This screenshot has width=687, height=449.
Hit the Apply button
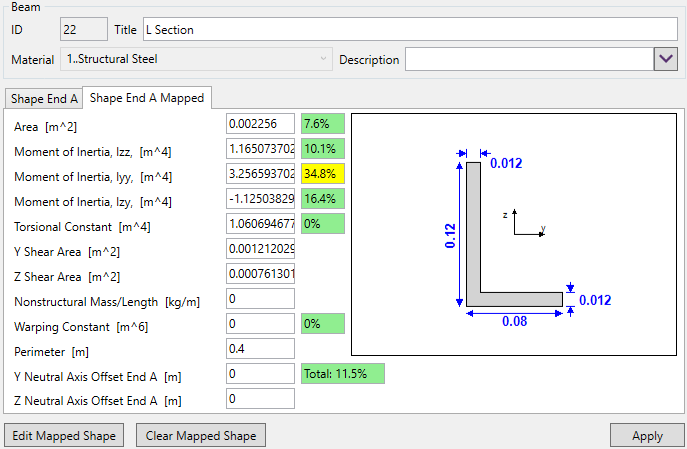(x=647, y=436)
